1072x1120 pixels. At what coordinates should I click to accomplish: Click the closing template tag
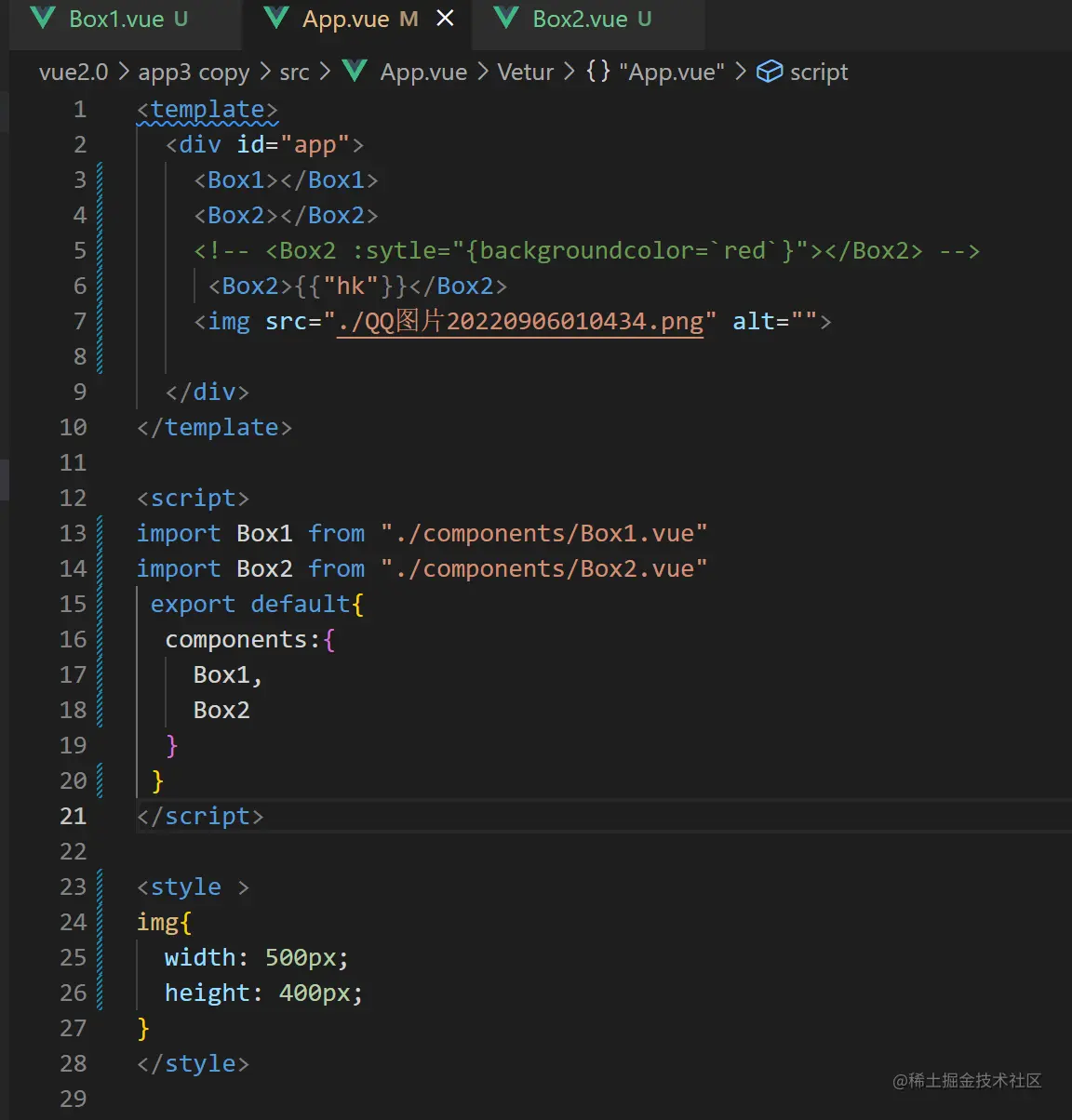[x=214, y=428]
